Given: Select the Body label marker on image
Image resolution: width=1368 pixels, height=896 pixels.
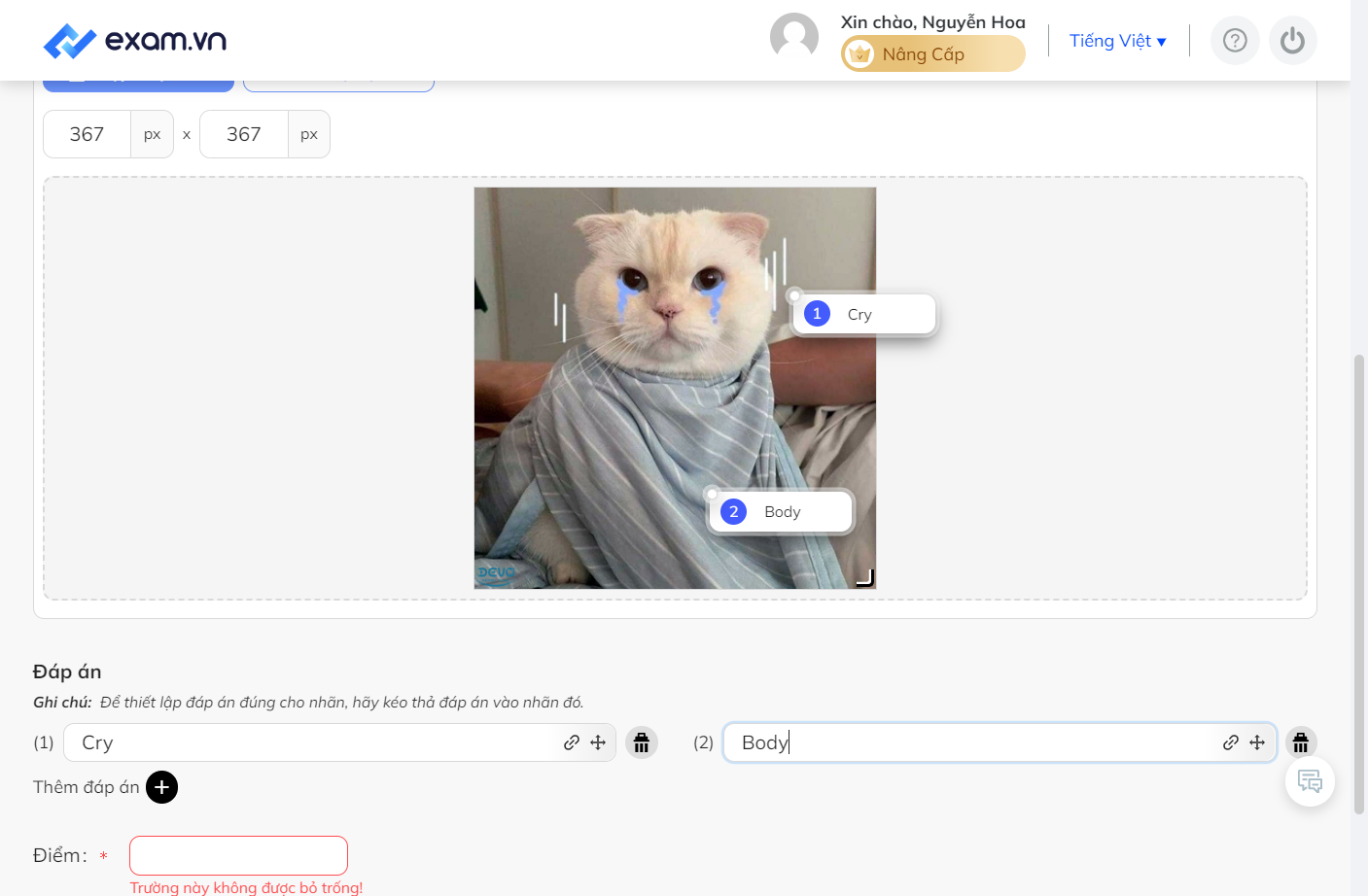Looking at the screenshot, I should coord(781,512).
